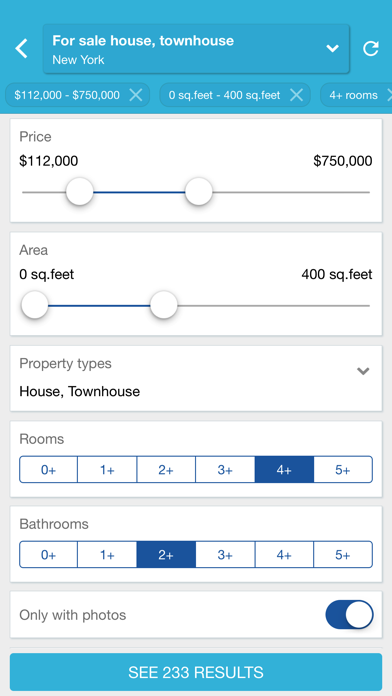Select 2+ in the Bathrooms row

166,554
